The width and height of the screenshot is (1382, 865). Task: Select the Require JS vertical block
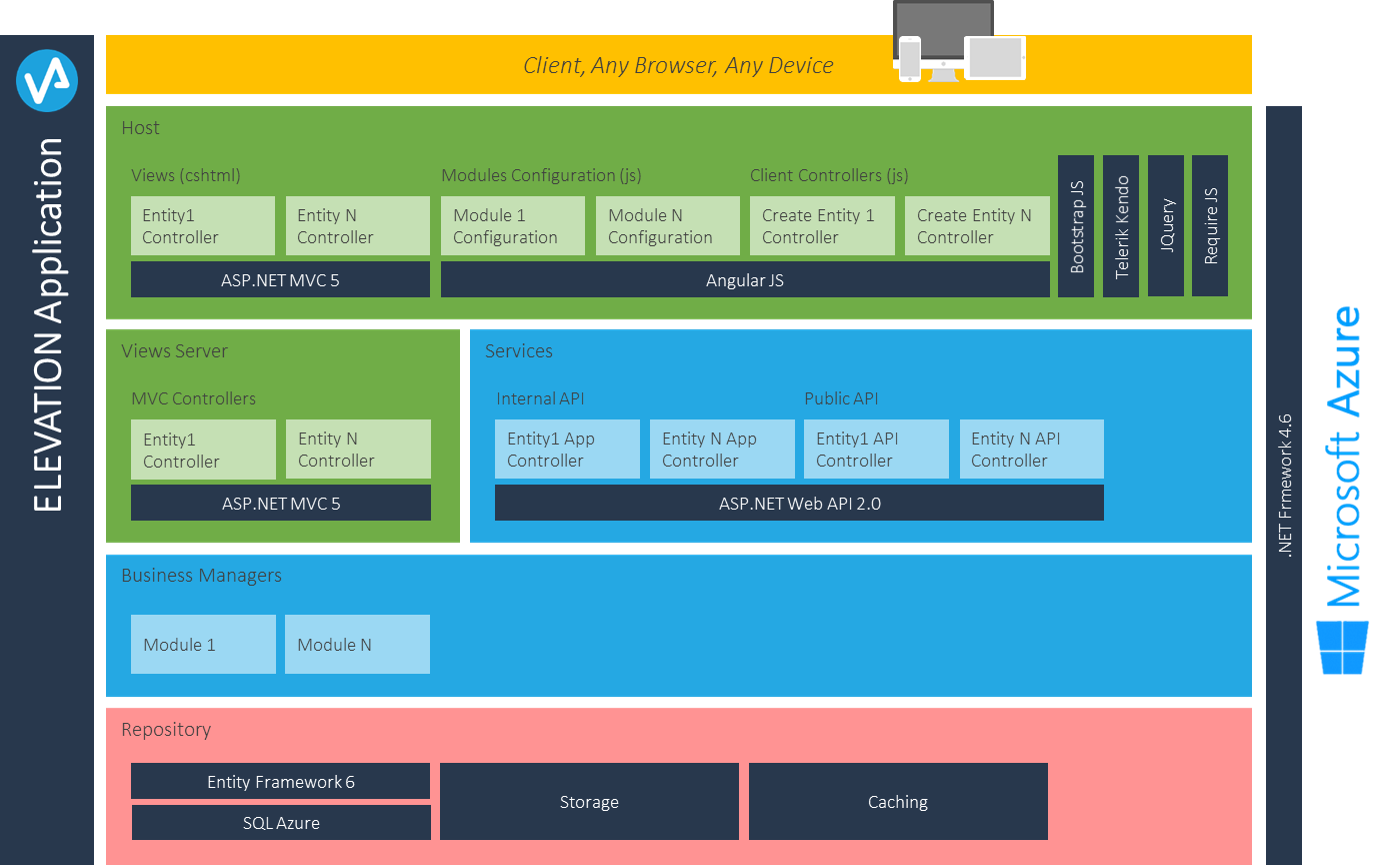1210,226
